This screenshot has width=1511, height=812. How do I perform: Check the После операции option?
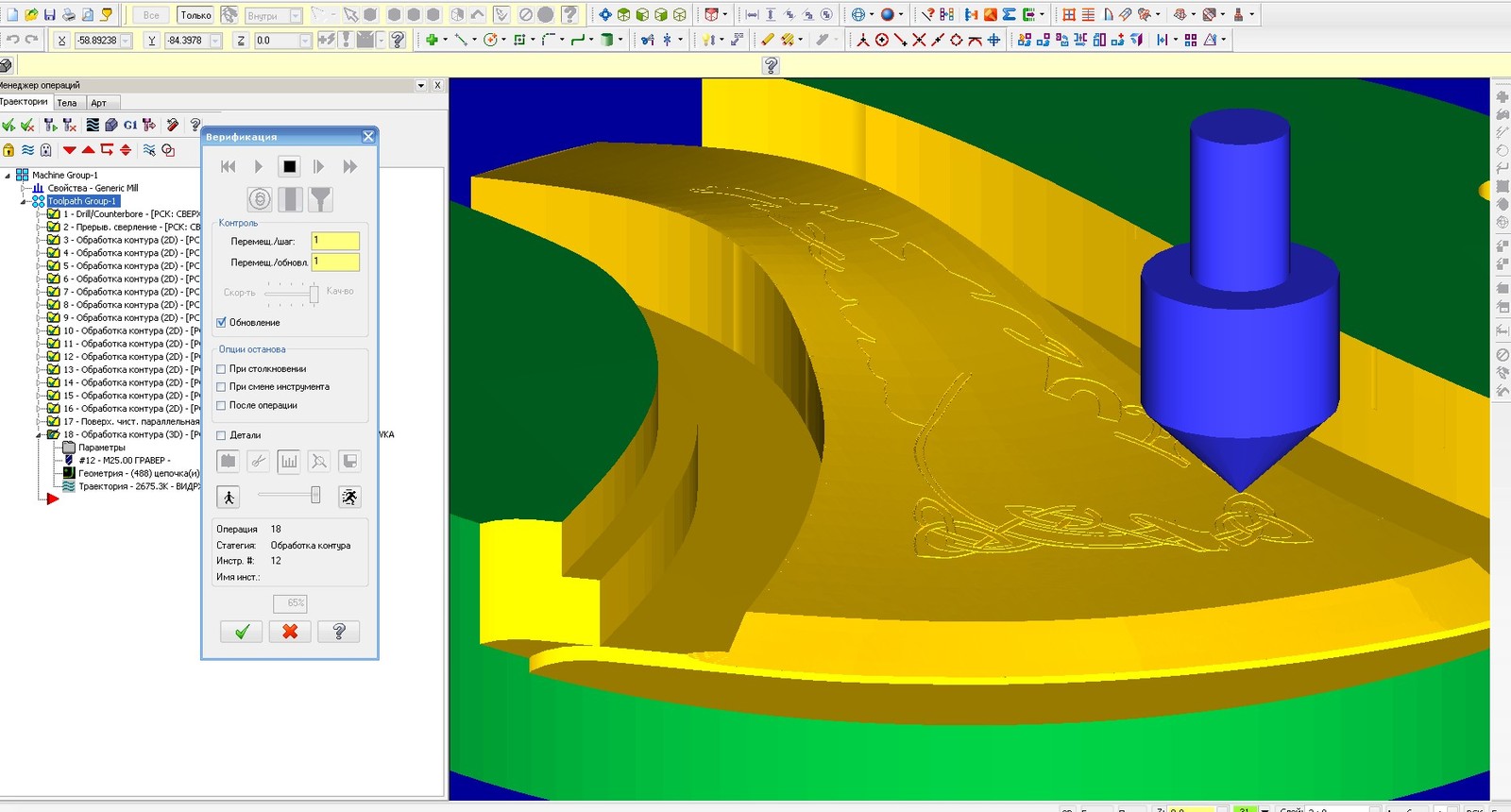[x=222, y=406]
